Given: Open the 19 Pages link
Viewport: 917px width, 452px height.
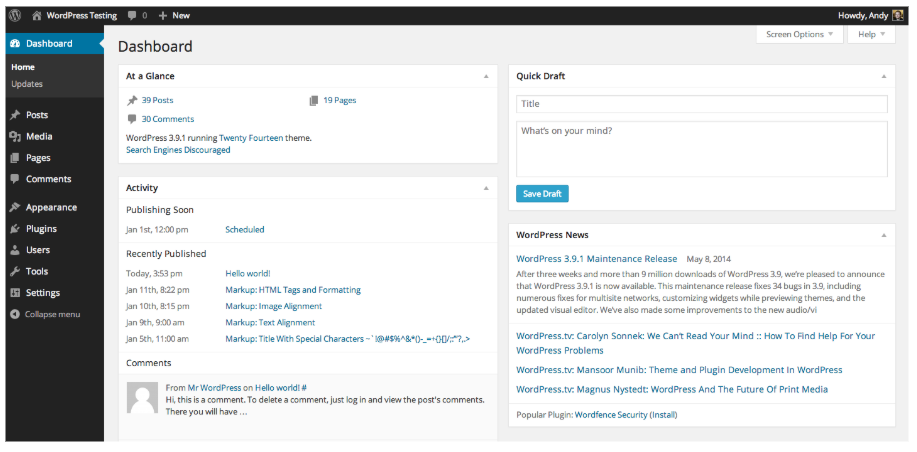Looking at the screenshot, I should [340, 101].
